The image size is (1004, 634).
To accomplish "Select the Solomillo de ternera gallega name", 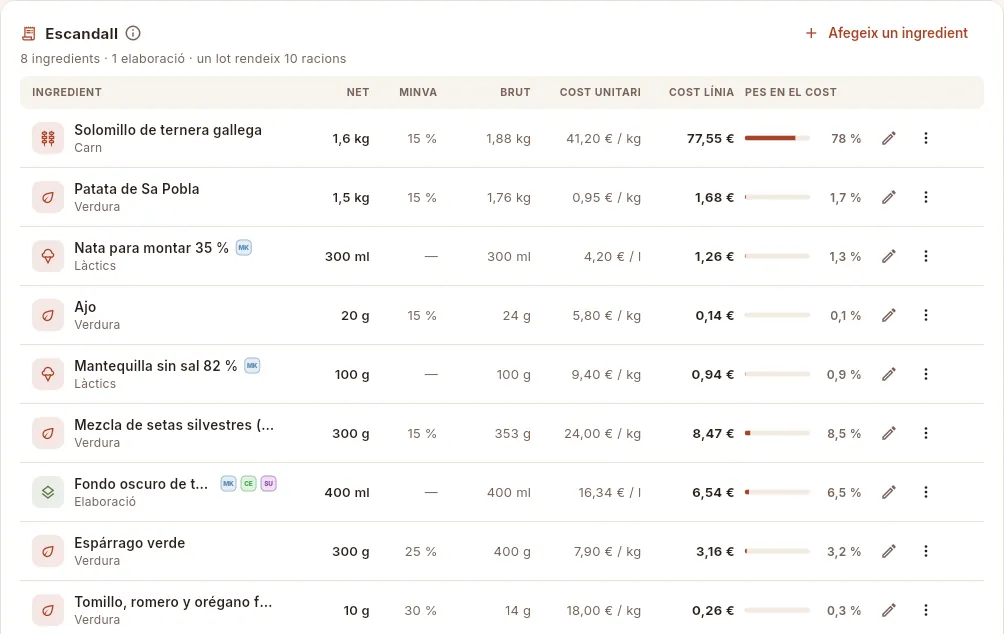I will tap(168, 130).
